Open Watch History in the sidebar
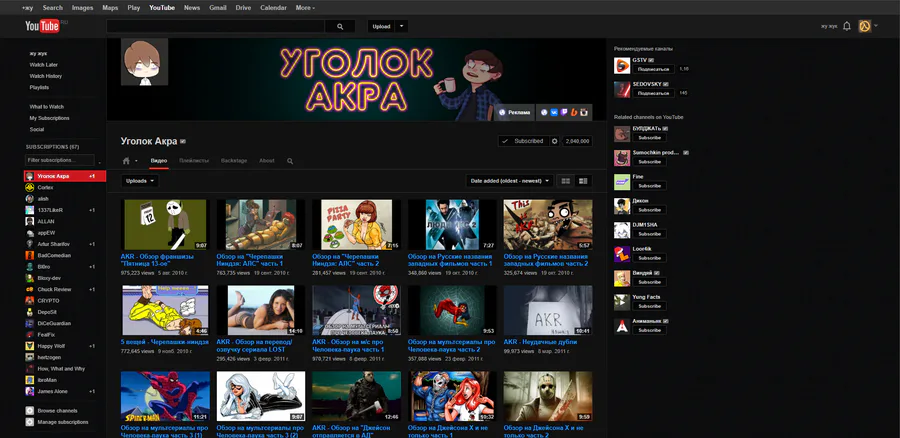900x438 pixels. tap(46, 76)
